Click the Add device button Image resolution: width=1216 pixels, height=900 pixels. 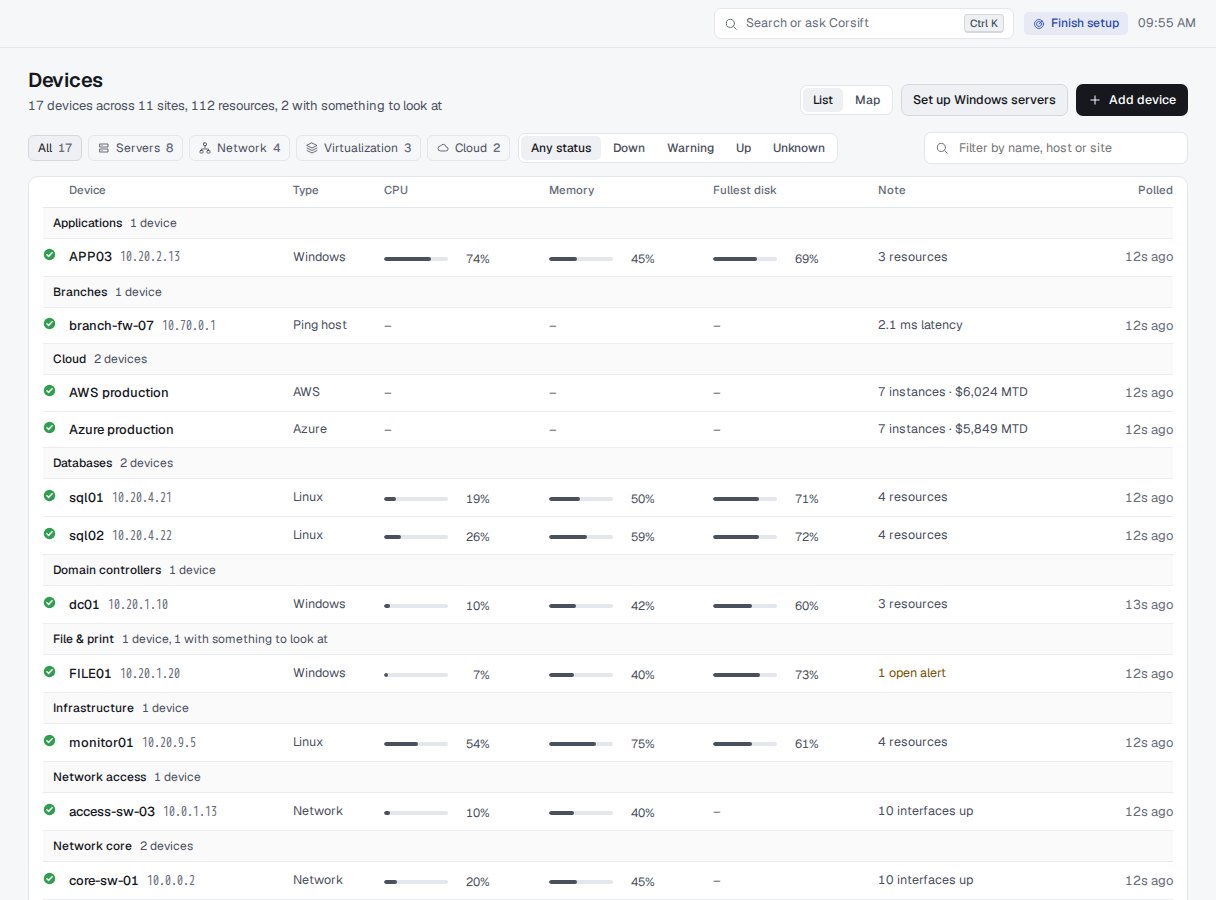point(1132,100)
